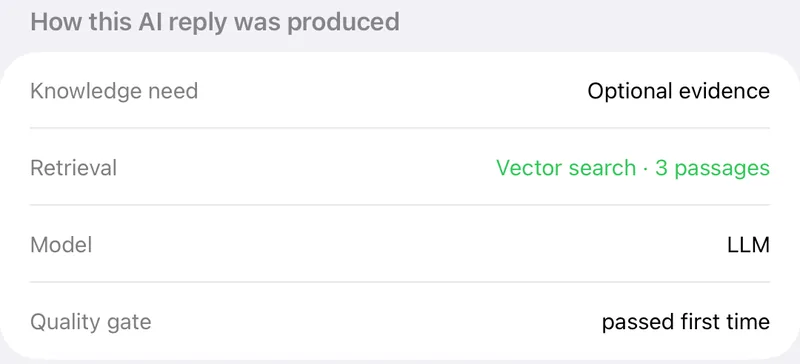The image size is (800, 364).
Task: Click the 'Optional evidence' value
Action: point(678,91)
